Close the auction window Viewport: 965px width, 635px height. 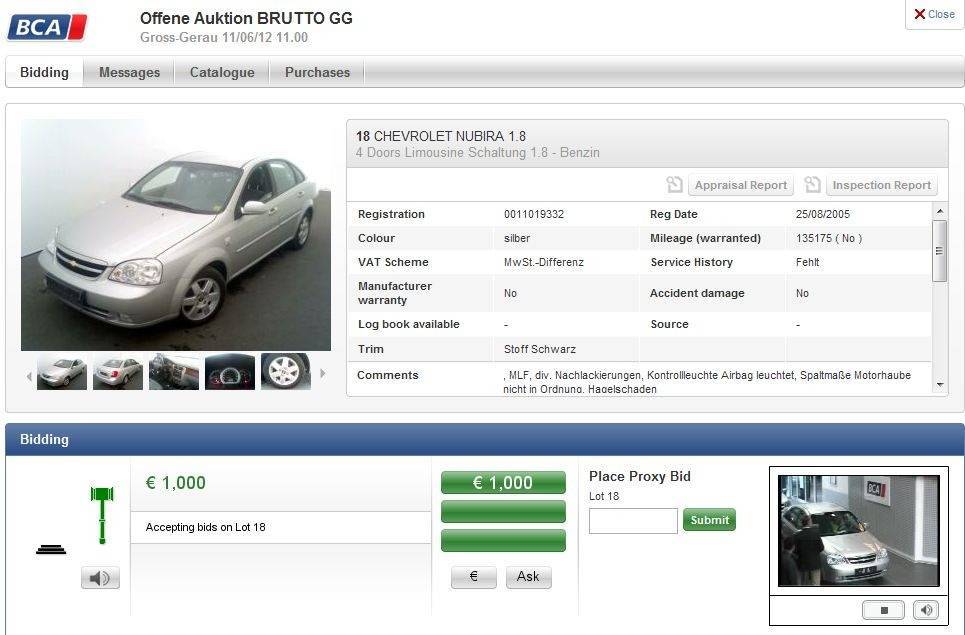(934, 14)
